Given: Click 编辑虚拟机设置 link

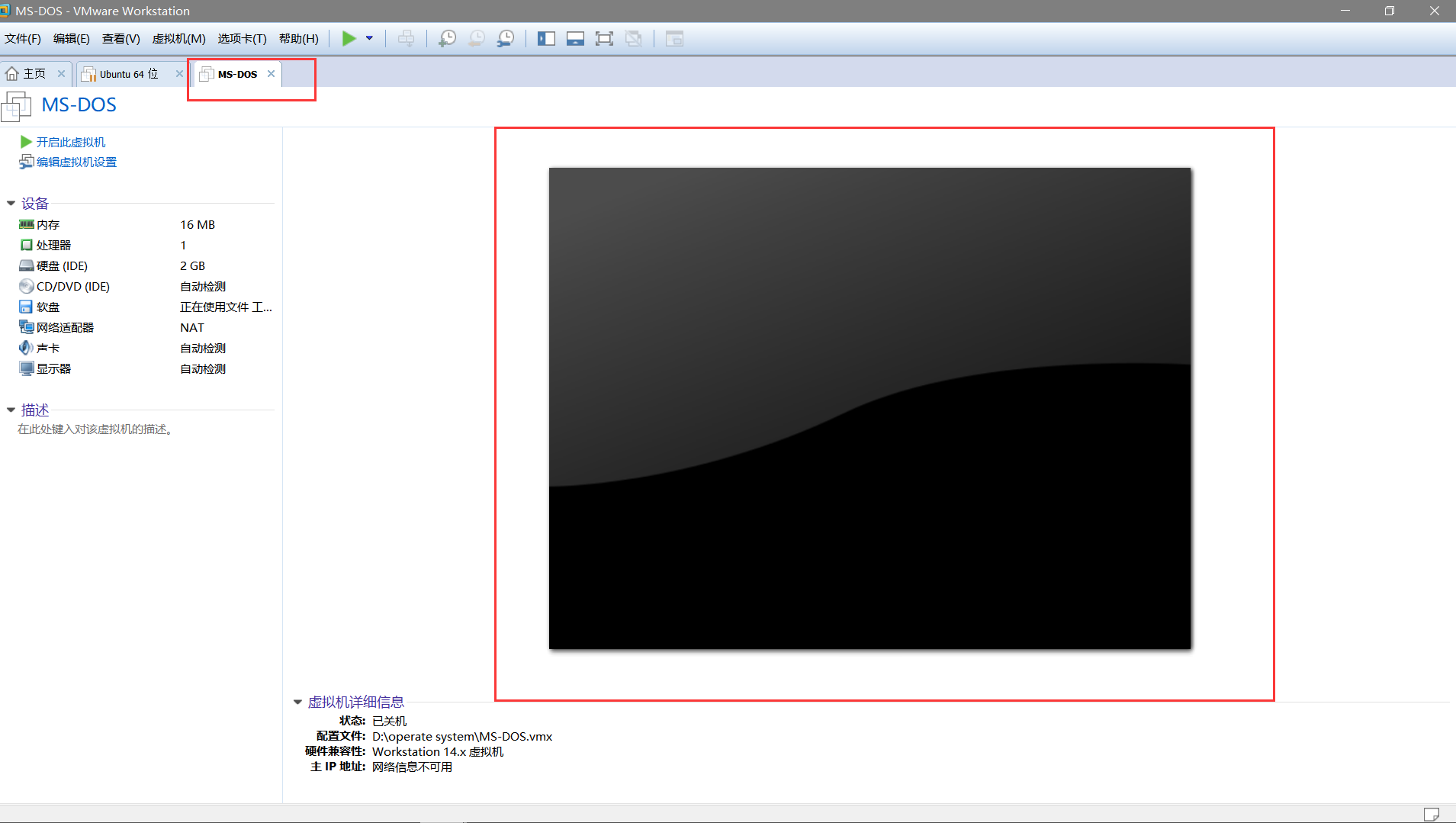Looking at the screenshot, I should (x=76, y=162).
